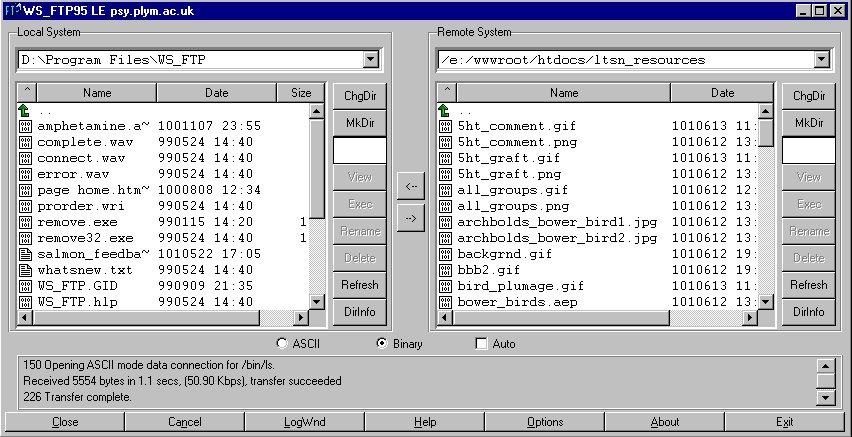
Task: Select the whatsnew.txt file icon
Action: pos(26,270)
